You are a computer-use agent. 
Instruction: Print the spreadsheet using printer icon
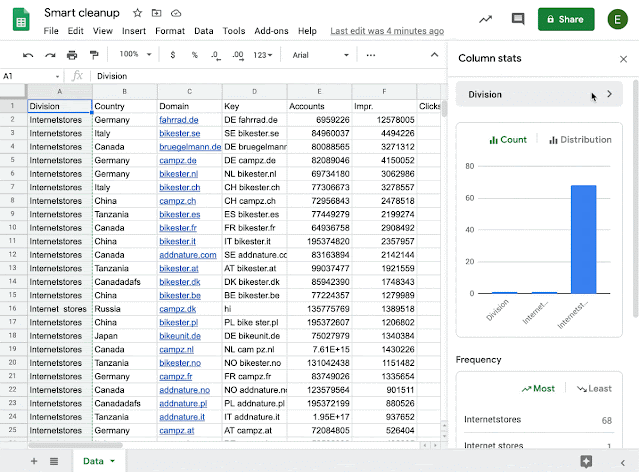click(x=72, y=55)
